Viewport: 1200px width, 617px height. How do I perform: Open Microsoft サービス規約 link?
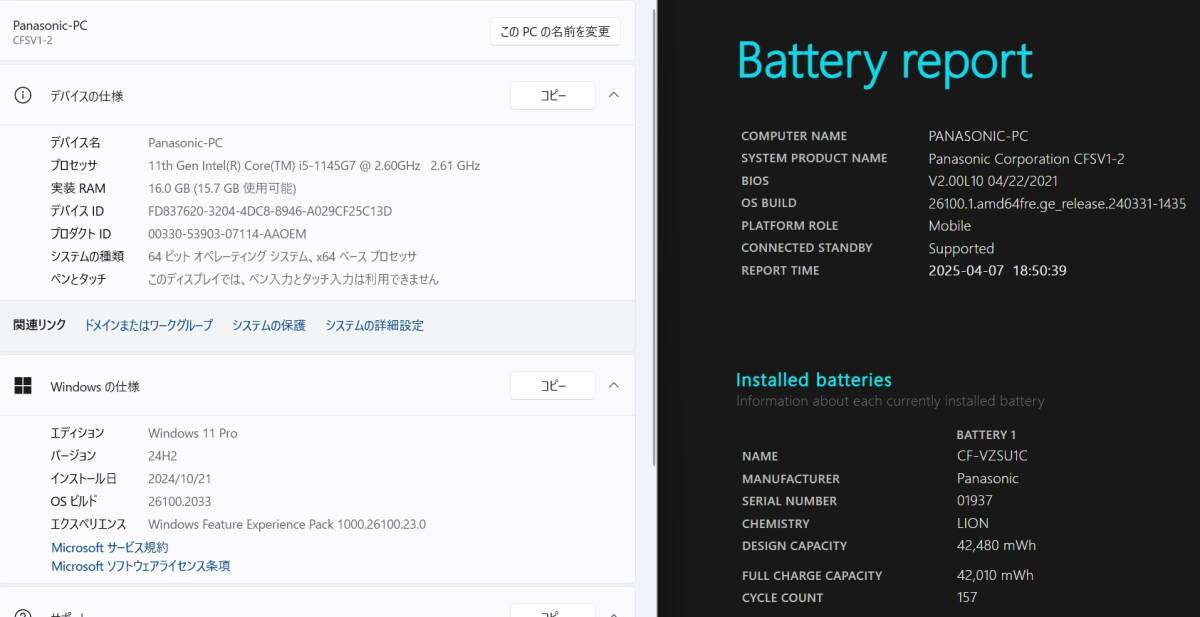pyautogui.click(x=110, y=547)
